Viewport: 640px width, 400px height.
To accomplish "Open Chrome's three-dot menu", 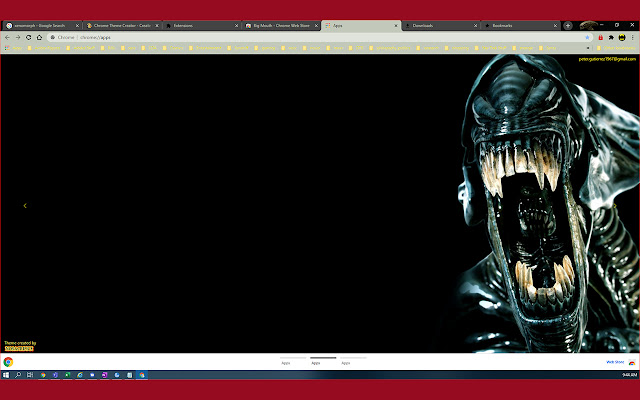I will 633,37.
